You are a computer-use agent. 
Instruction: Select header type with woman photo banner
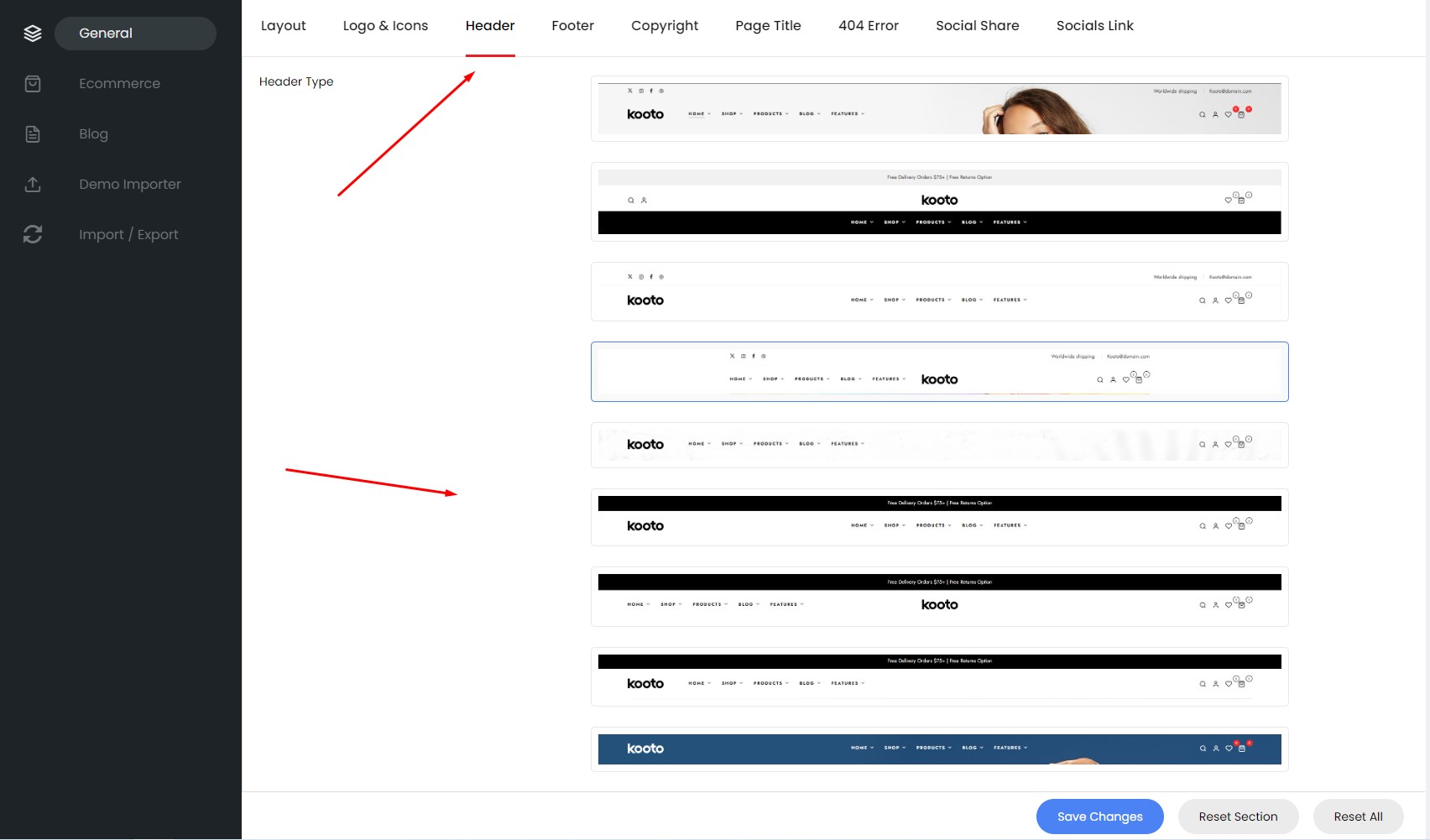(x=939, y=109)
